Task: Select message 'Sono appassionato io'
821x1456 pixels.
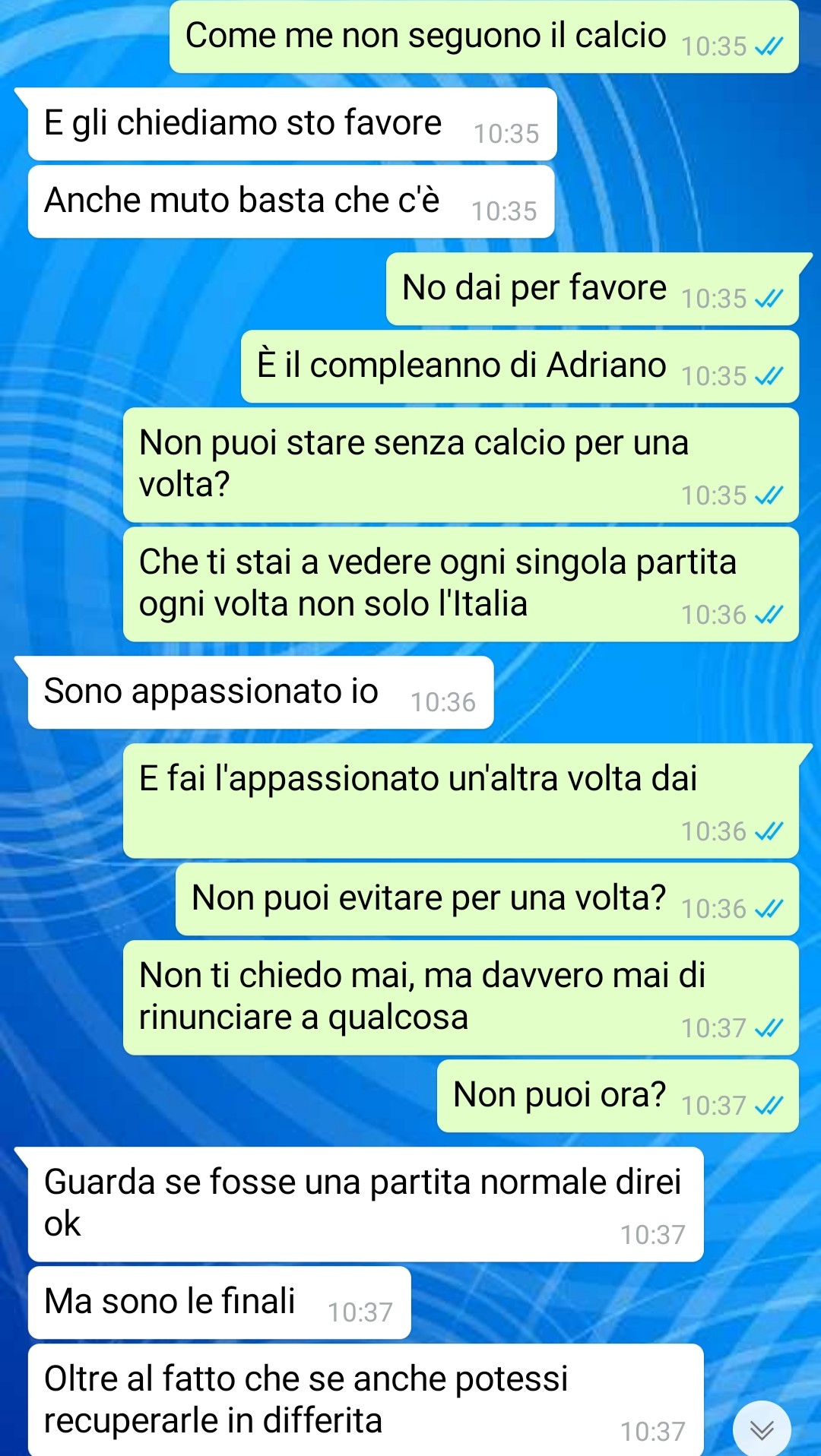Action: [261, 692]
